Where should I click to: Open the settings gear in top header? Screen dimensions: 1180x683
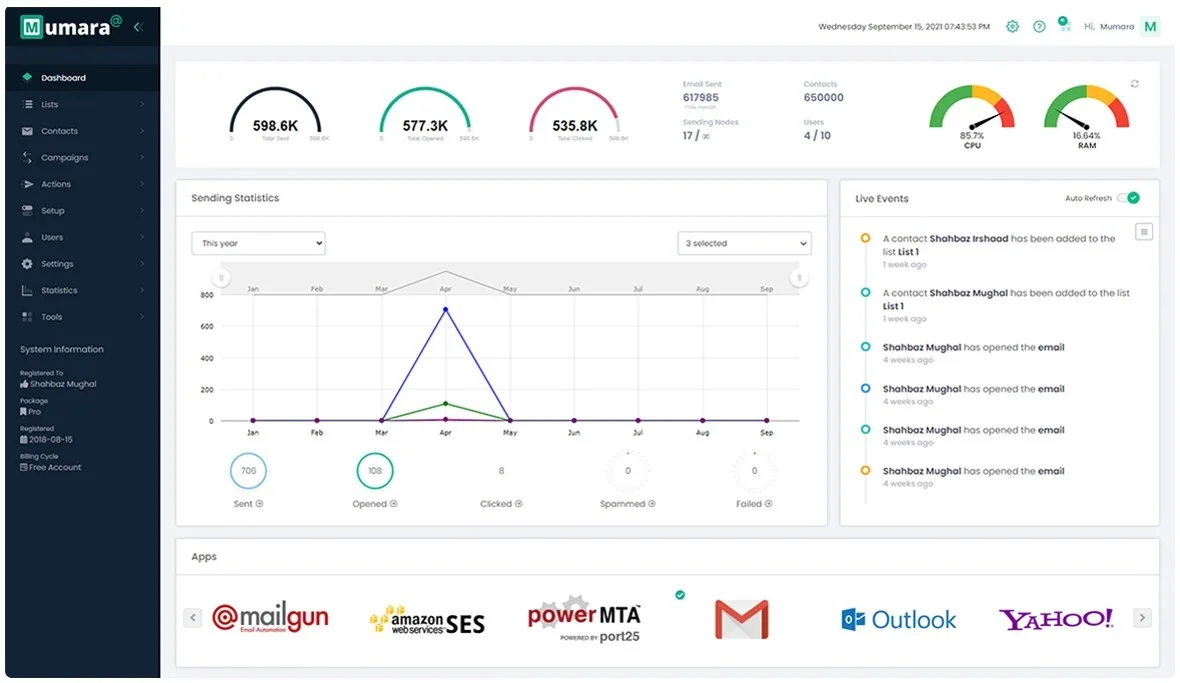coord(1012,26)
